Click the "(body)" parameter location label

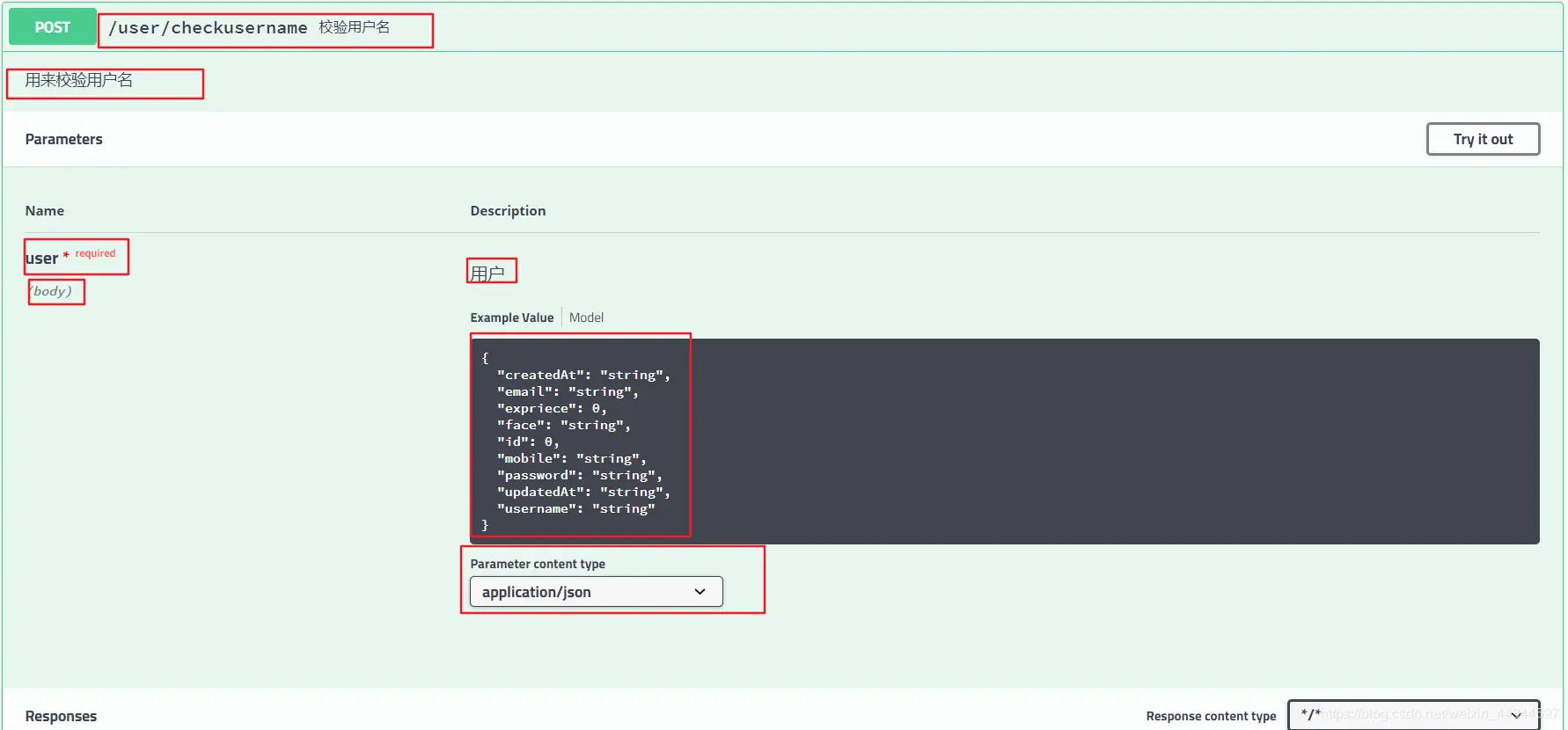[x=51, y=291]
